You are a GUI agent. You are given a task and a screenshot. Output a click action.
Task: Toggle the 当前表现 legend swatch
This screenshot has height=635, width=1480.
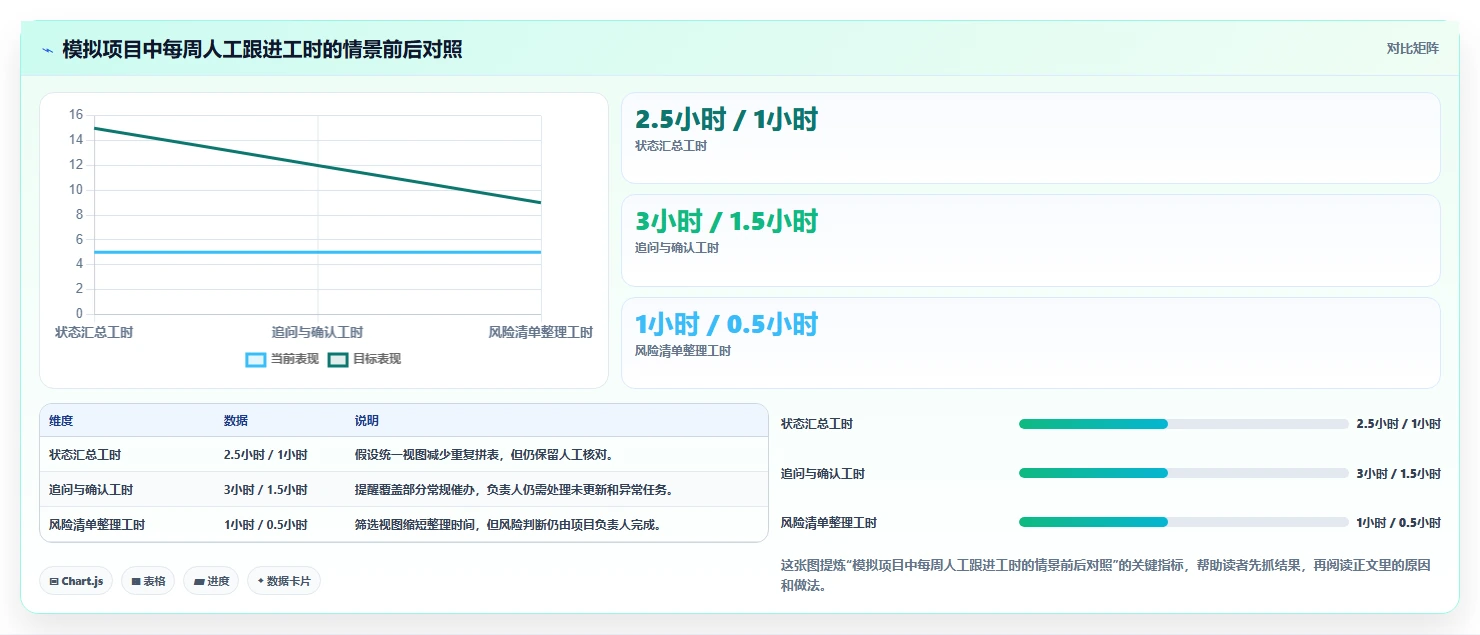(x=256, y=359)
